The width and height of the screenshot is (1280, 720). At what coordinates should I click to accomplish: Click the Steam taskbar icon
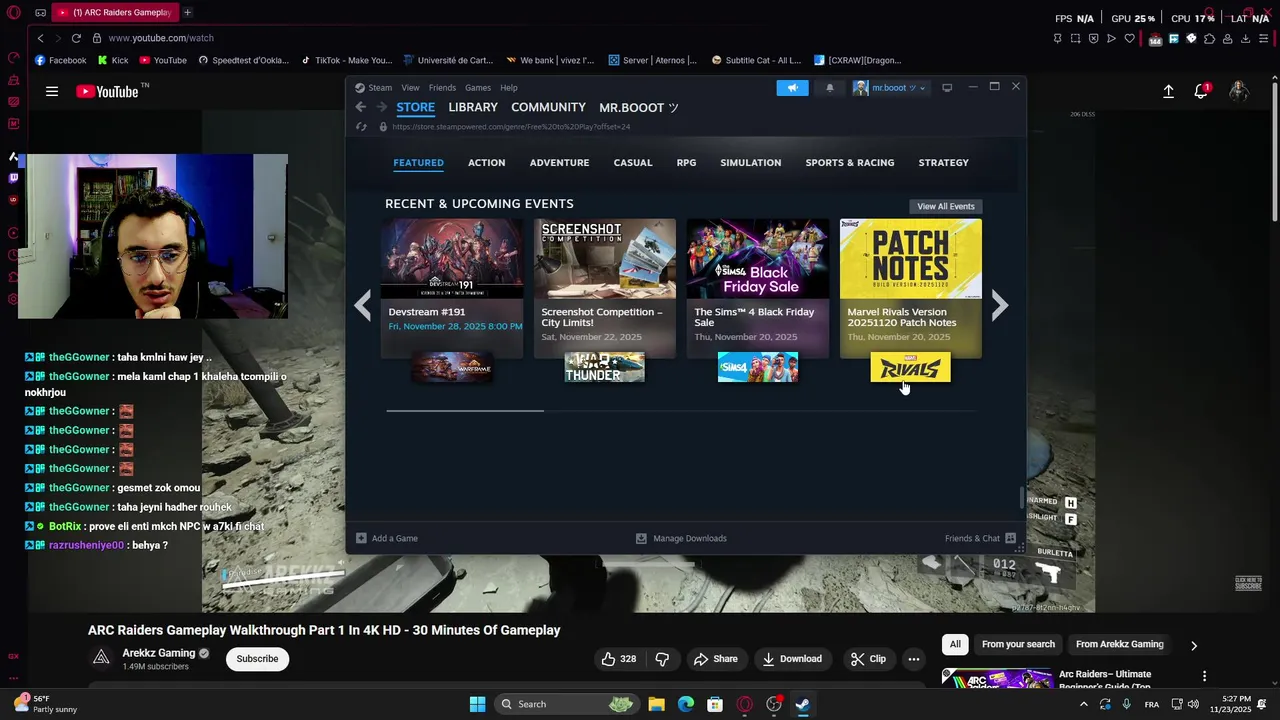click(x=802, y=704)
